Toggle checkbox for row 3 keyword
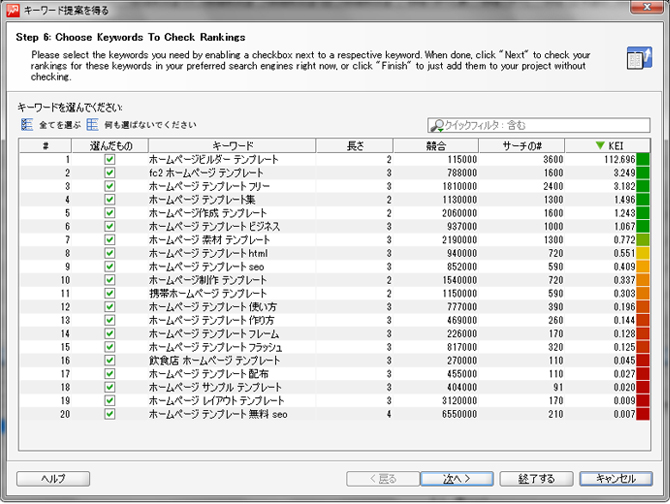Screen dimensions: 670x504 click(110, 186)
